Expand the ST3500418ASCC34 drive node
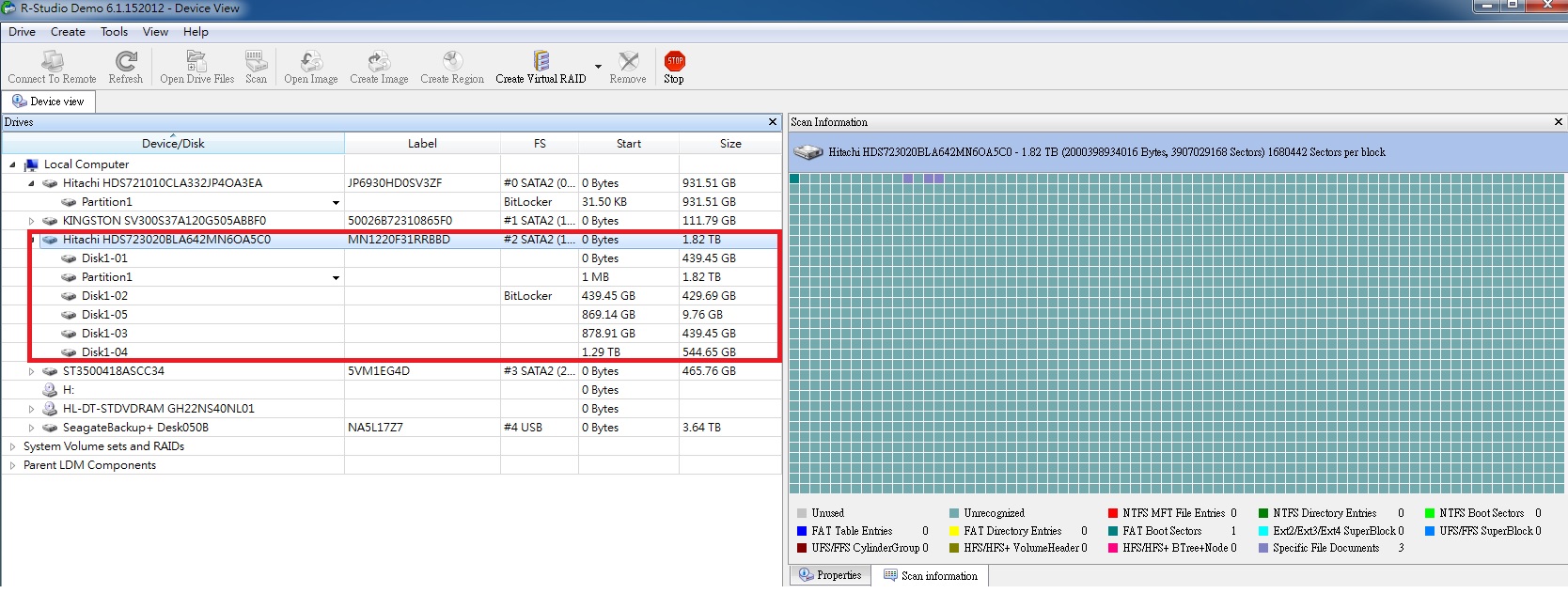 [31, 371]
